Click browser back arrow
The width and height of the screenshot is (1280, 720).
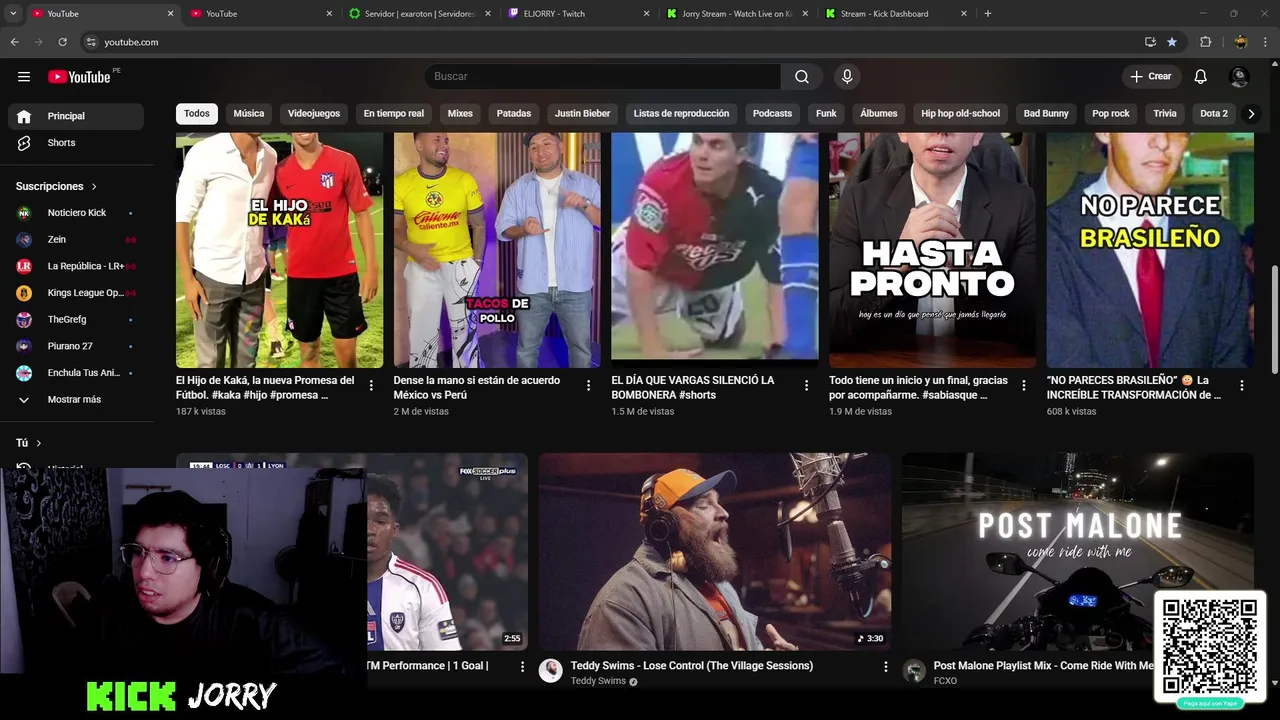tap(14, 42)
